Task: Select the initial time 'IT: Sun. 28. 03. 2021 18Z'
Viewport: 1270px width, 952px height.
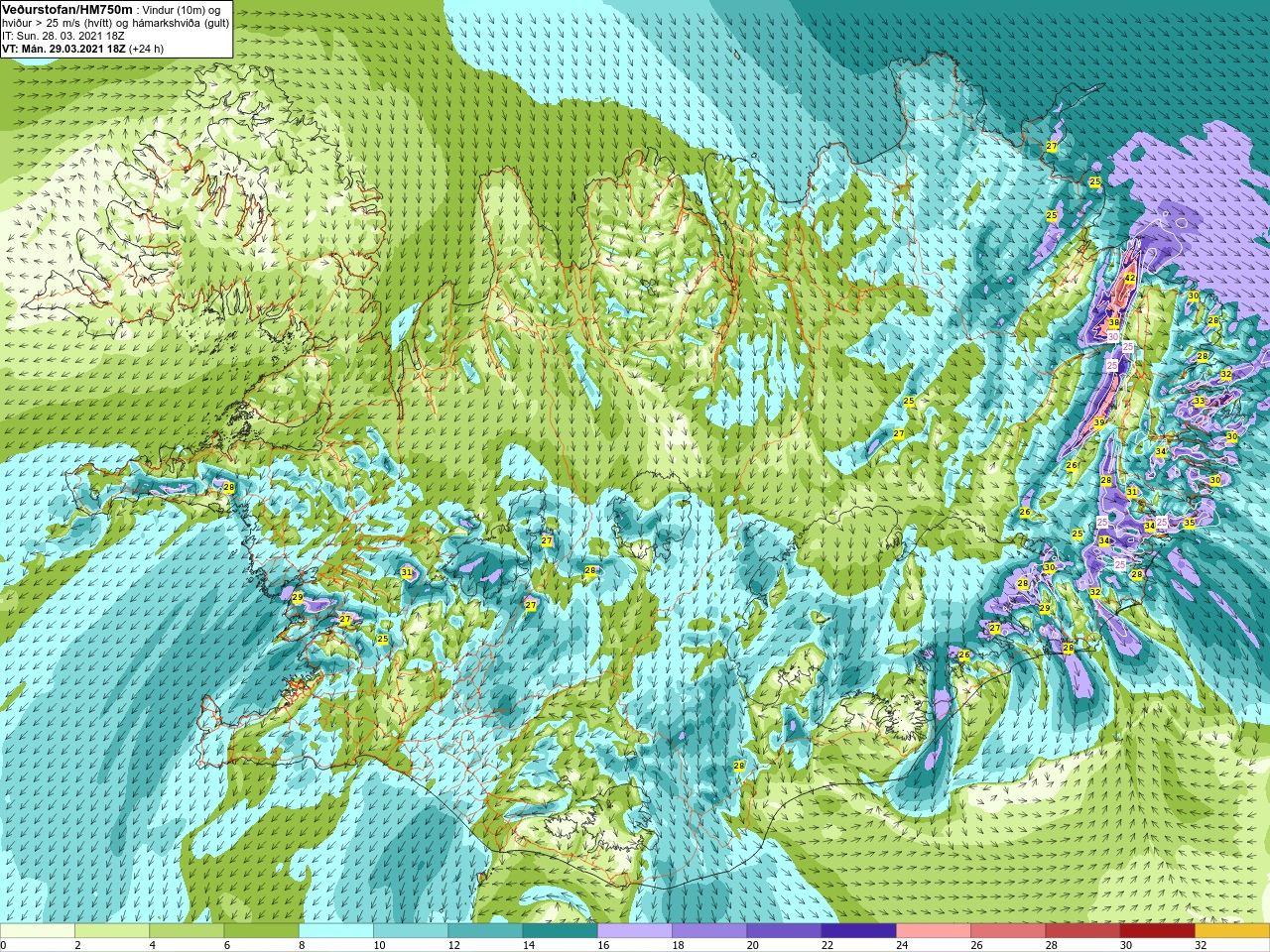Action: tap(63, 36)
